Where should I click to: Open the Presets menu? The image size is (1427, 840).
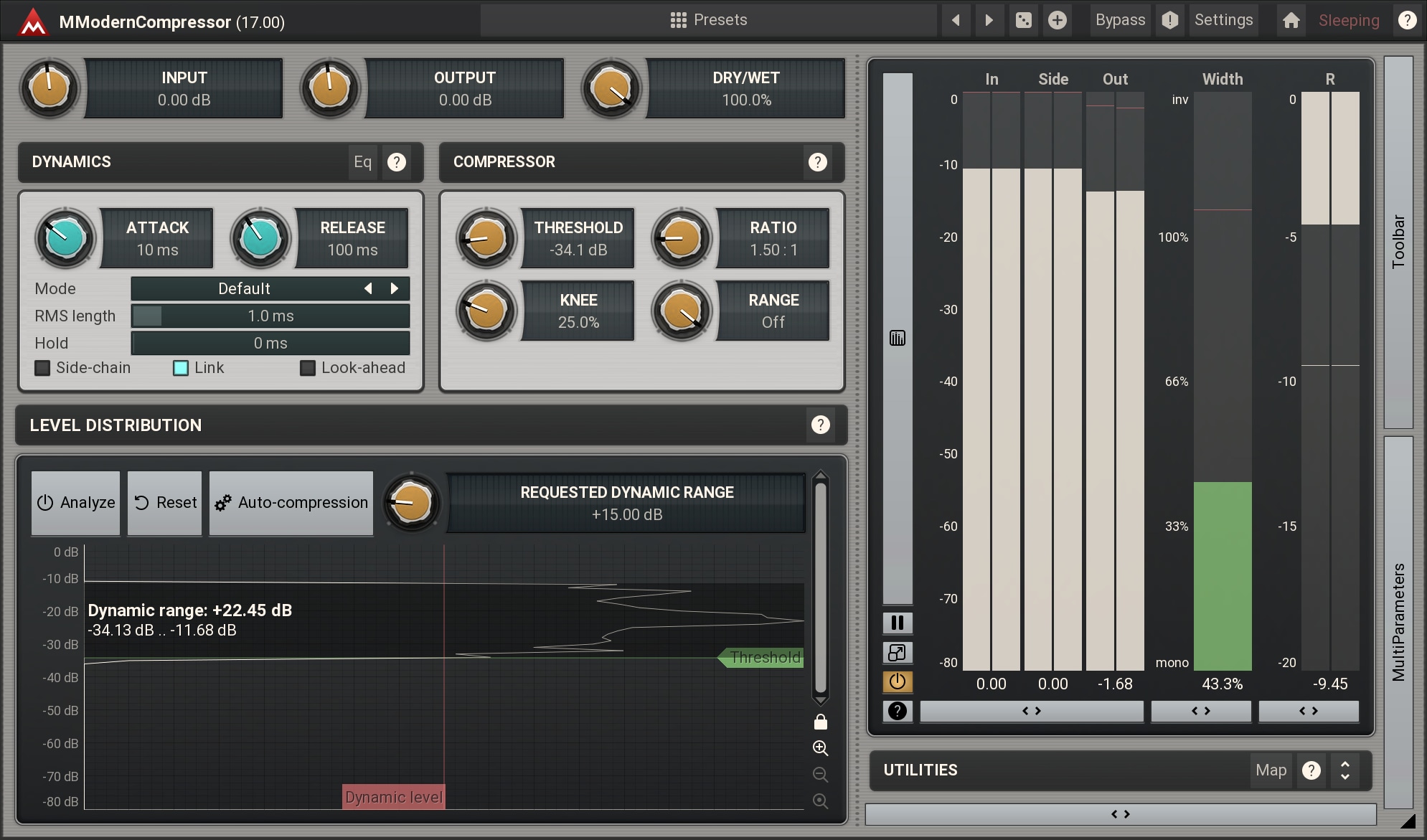(708, 20)
